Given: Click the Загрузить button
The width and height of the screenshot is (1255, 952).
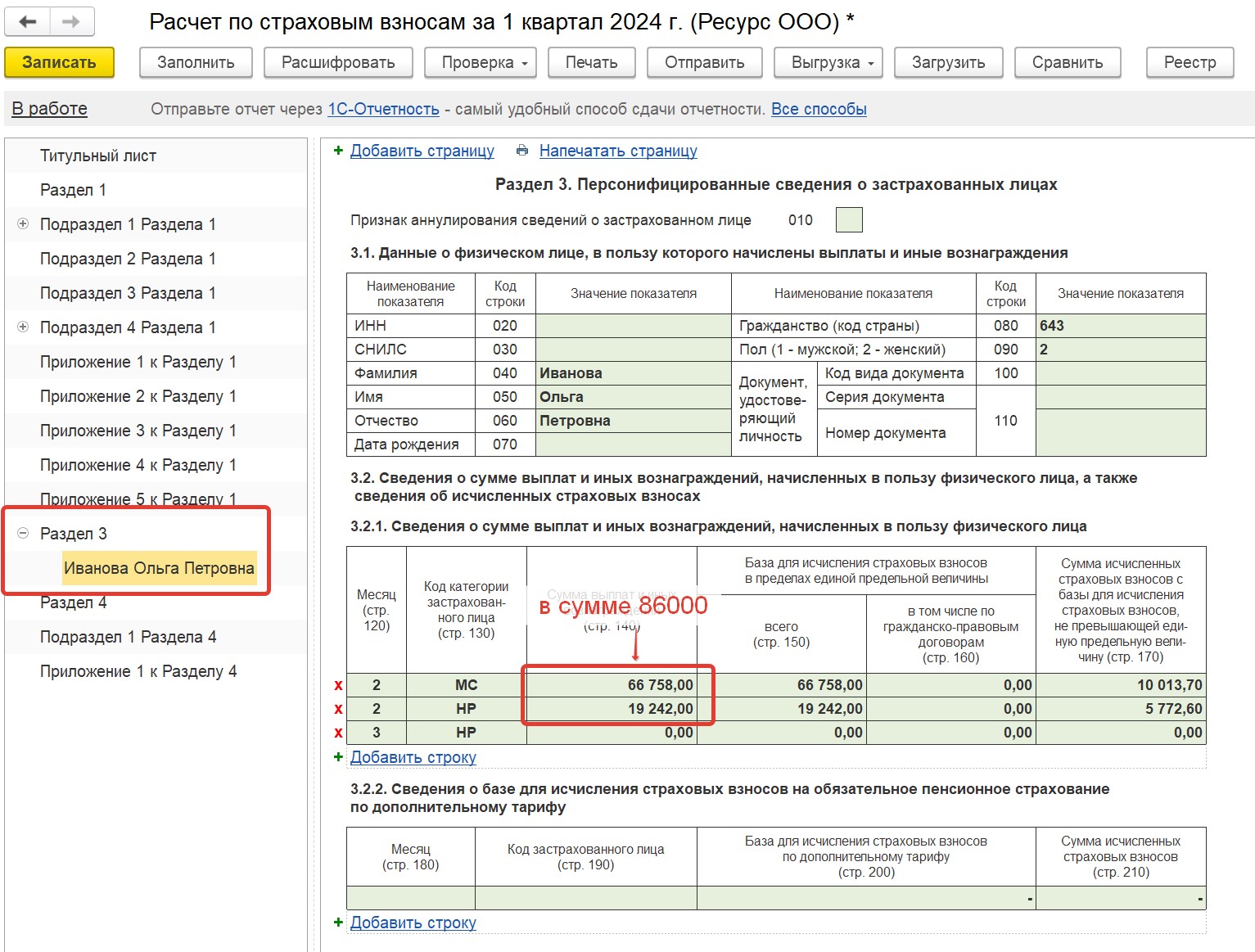Looking at the screenshot, I should tap(949, 62).
